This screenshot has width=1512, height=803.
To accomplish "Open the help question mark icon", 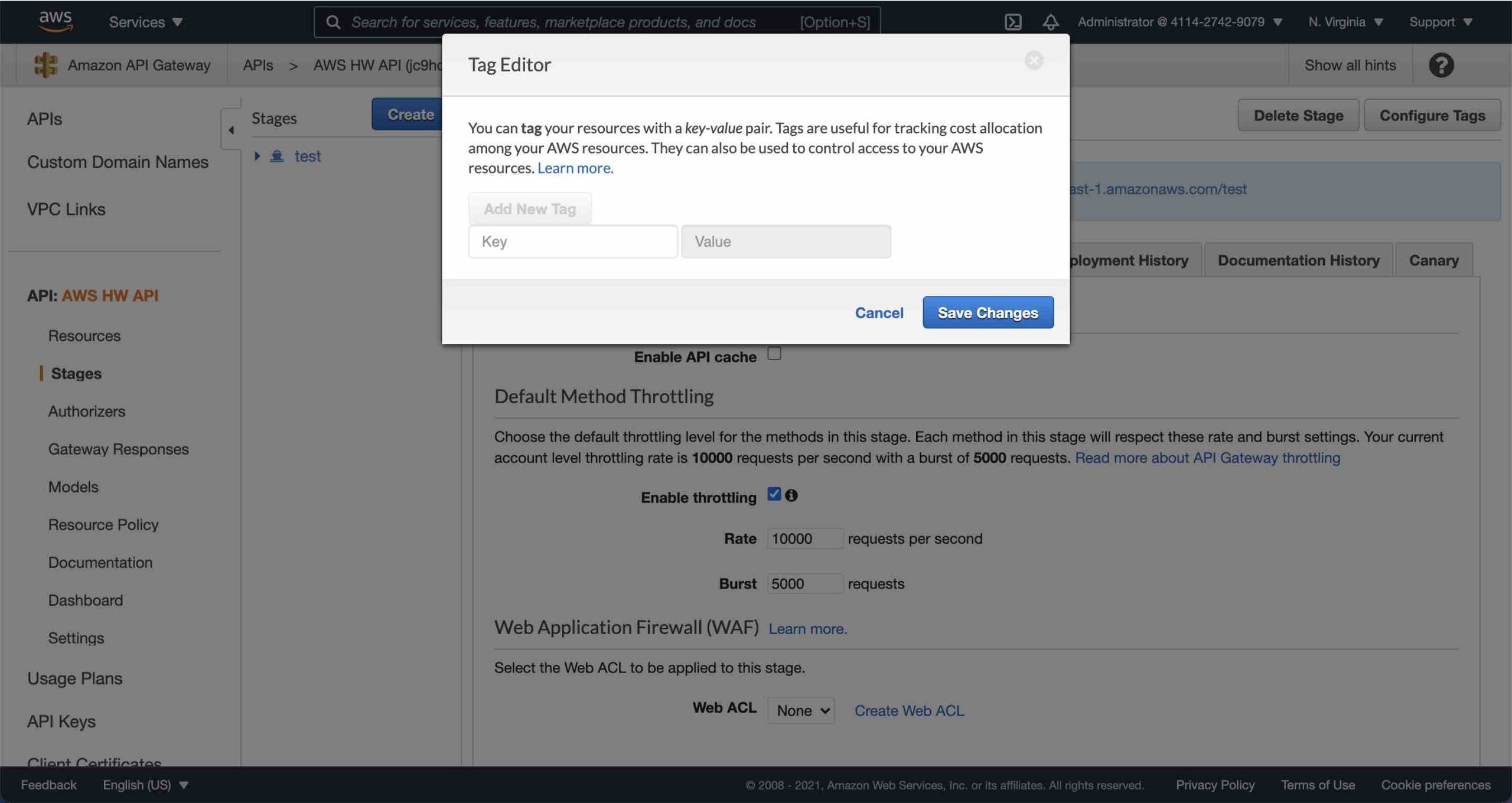I will coord(1441,65).
